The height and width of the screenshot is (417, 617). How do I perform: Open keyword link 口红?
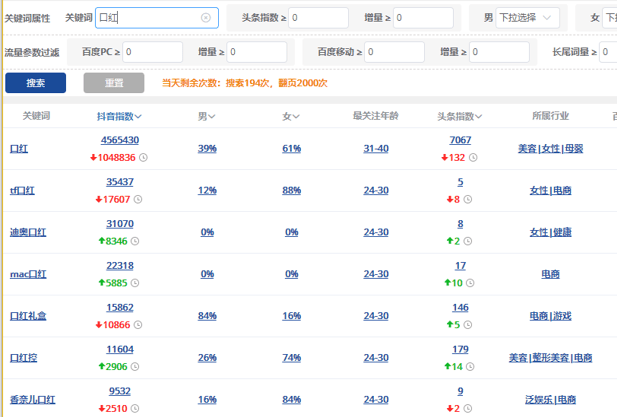click(x=19, y=149)
